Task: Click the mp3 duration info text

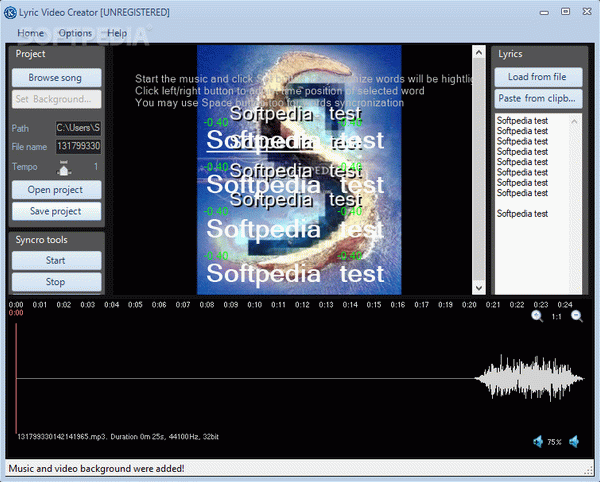Action: [118, 436]
